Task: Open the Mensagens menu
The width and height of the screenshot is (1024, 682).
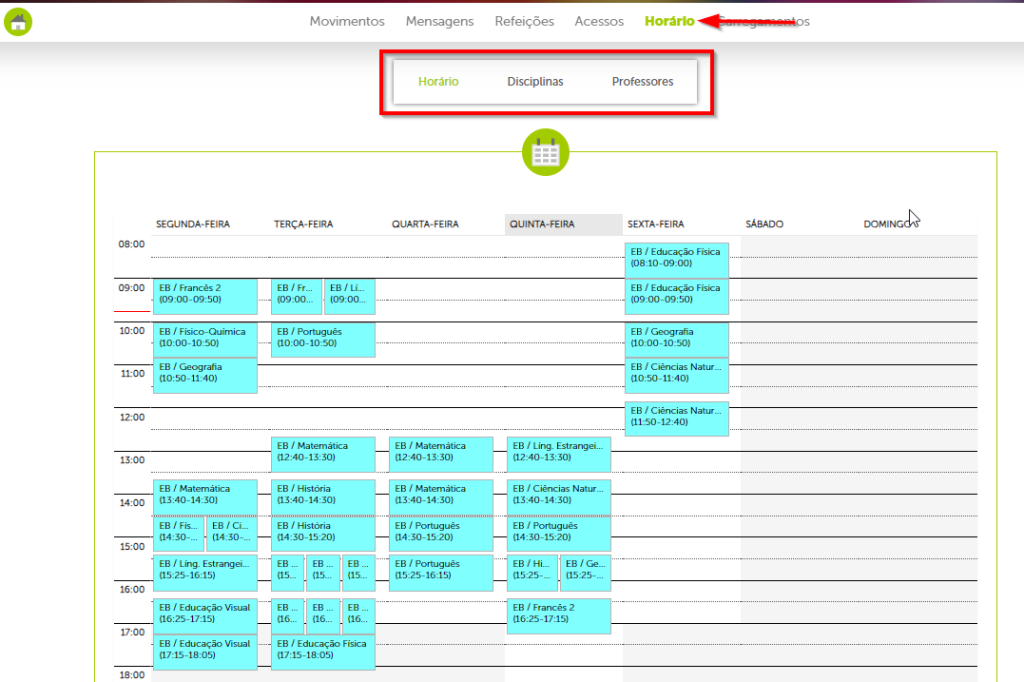Action: click(440, 21)
